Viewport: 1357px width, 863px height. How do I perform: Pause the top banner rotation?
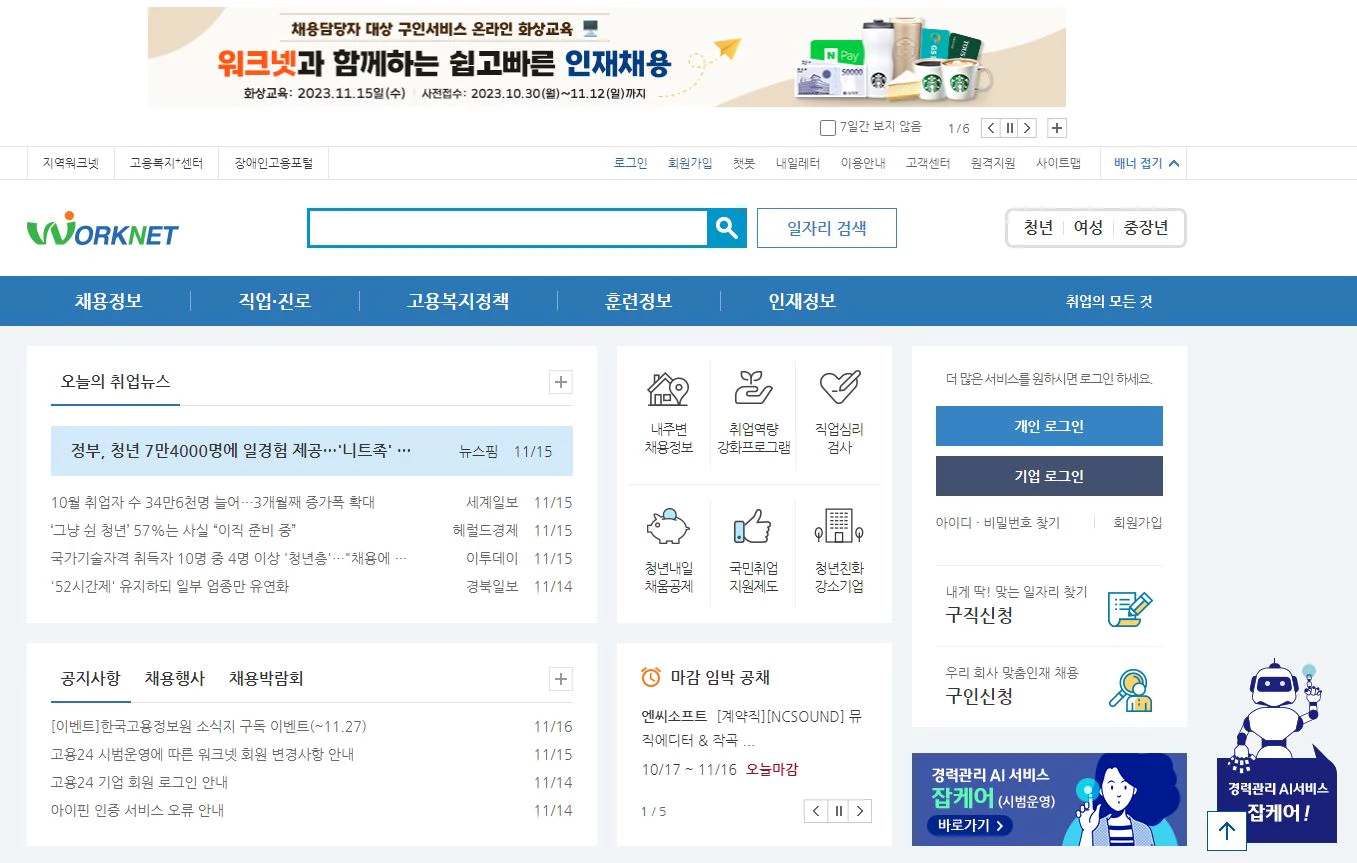(1009, 128)
